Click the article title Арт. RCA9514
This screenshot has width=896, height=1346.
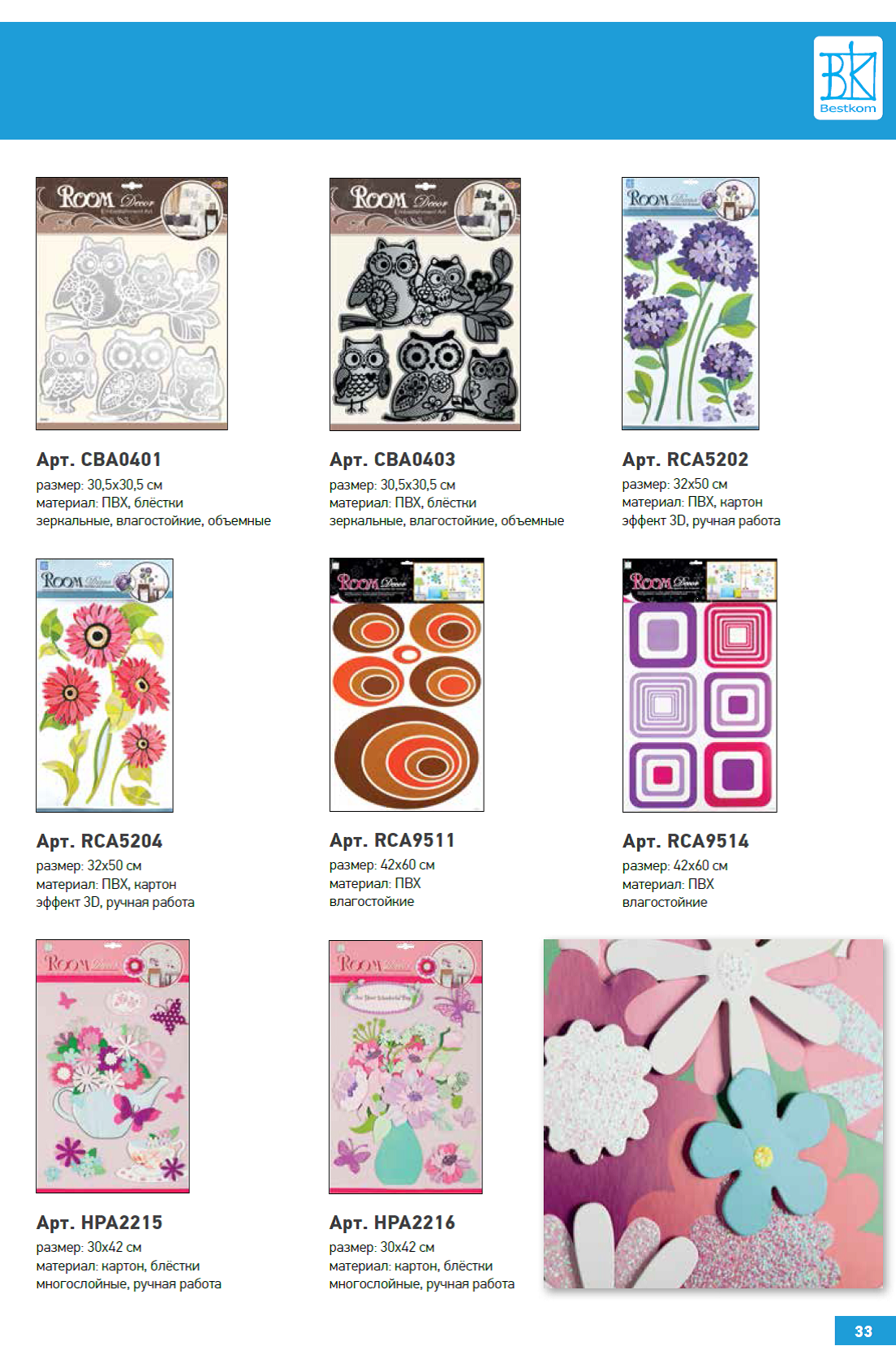tap(686, 841)
